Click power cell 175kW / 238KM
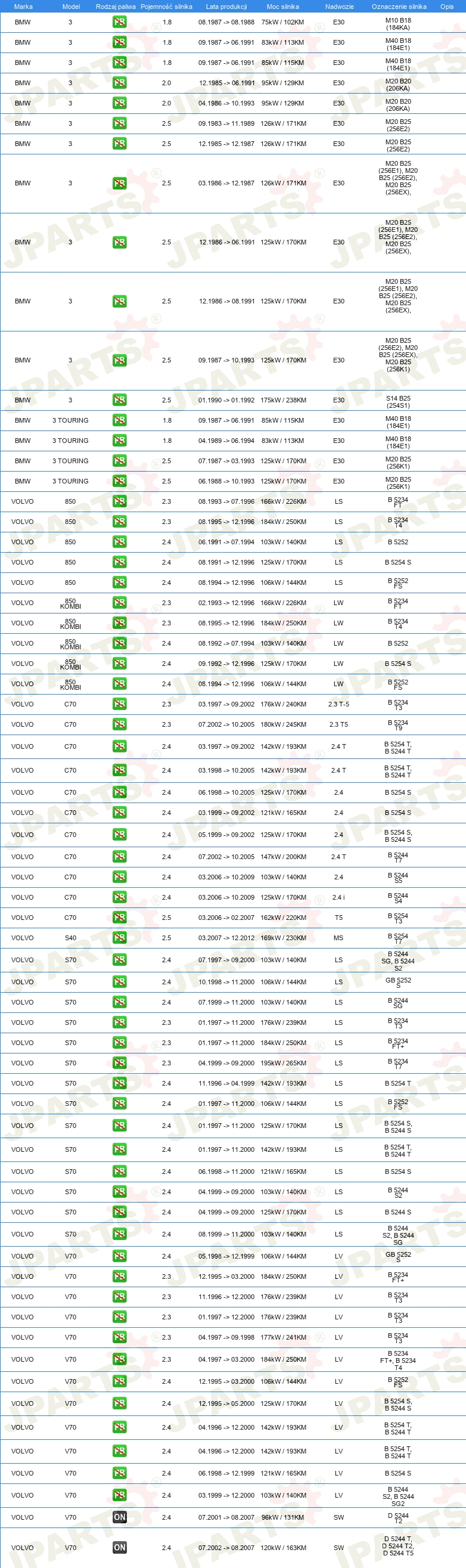 pos(283,401)
